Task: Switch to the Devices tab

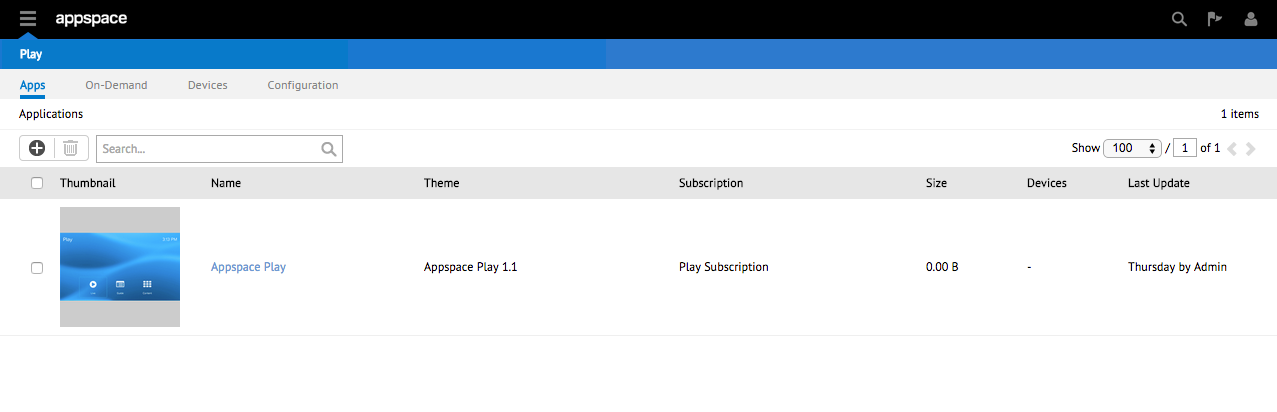Action: 207,85
